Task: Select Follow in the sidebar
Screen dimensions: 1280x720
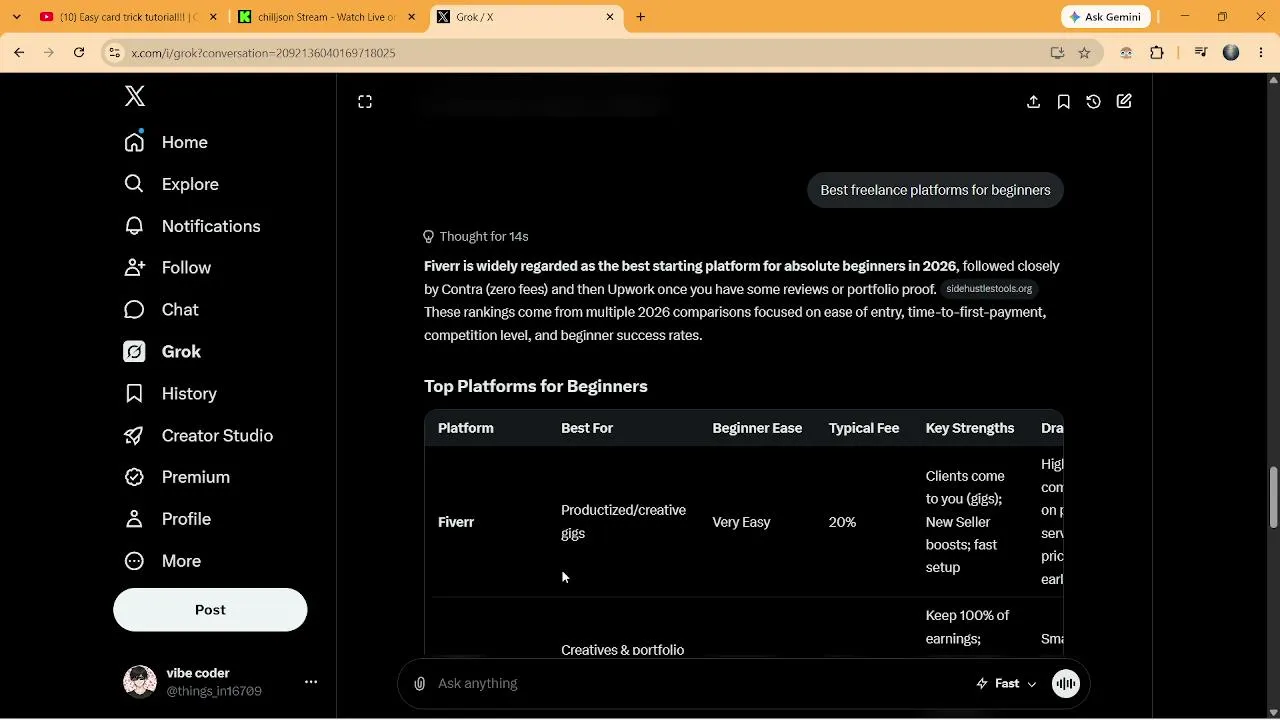Action: click(x=167, y=268)
